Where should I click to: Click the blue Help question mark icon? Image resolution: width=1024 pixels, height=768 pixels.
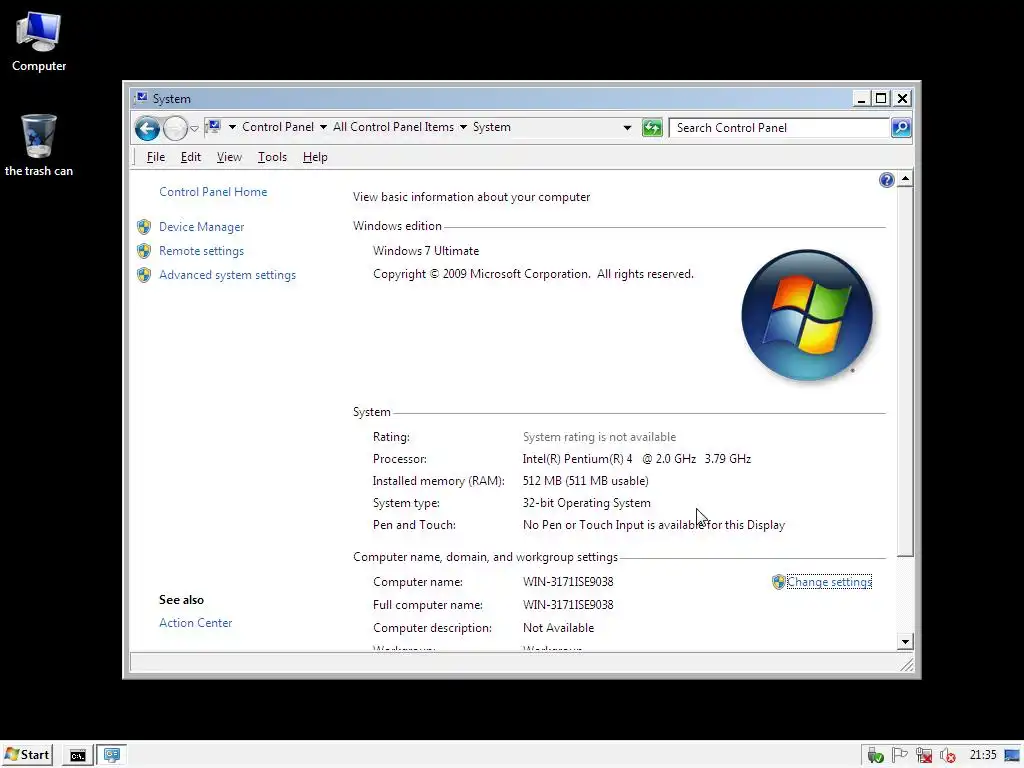(x=886, y=180)
